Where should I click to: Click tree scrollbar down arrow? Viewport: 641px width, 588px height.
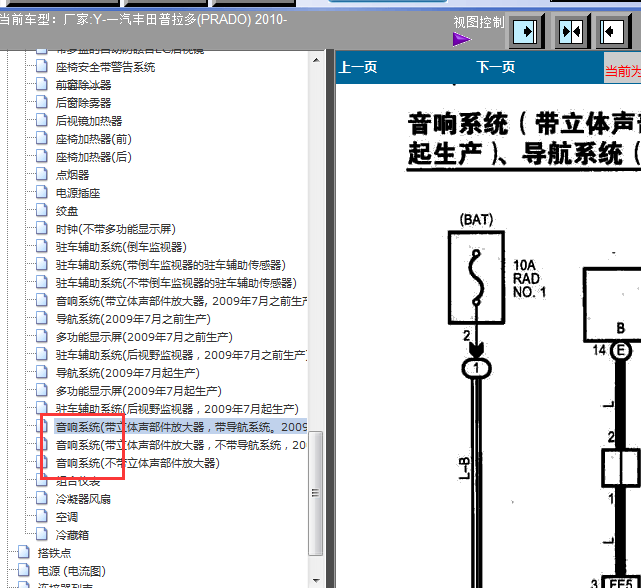tap(316, 580)
